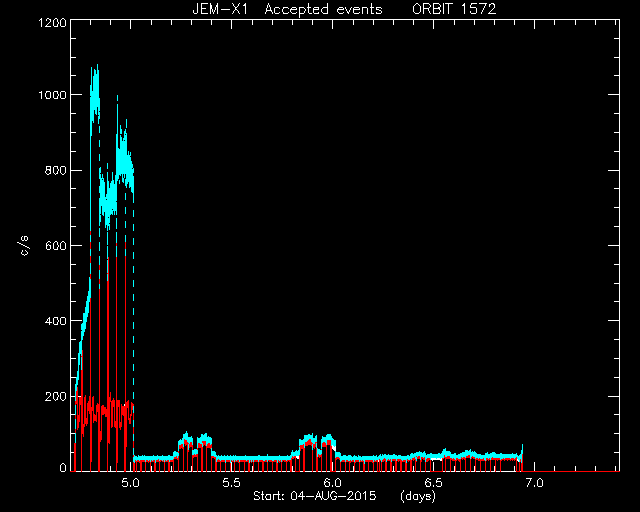Click the 7.0 x-axis tick label

(534, 483)
